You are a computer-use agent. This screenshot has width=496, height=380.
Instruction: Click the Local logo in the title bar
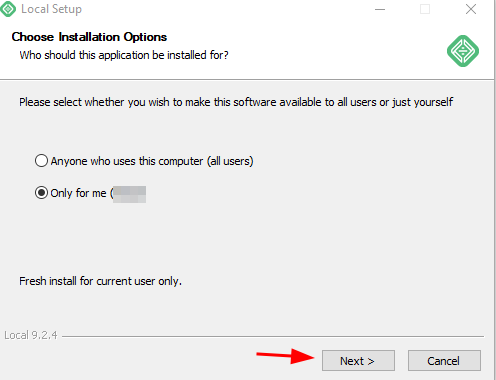[8, 9]
